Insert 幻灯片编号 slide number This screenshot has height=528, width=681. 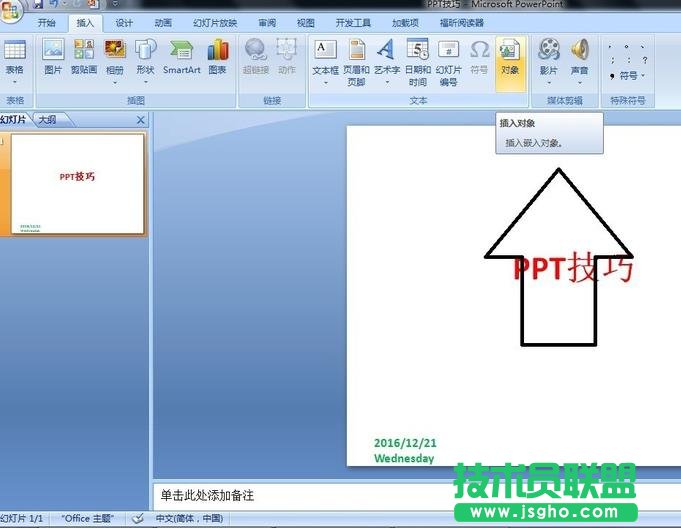point(449,50)
